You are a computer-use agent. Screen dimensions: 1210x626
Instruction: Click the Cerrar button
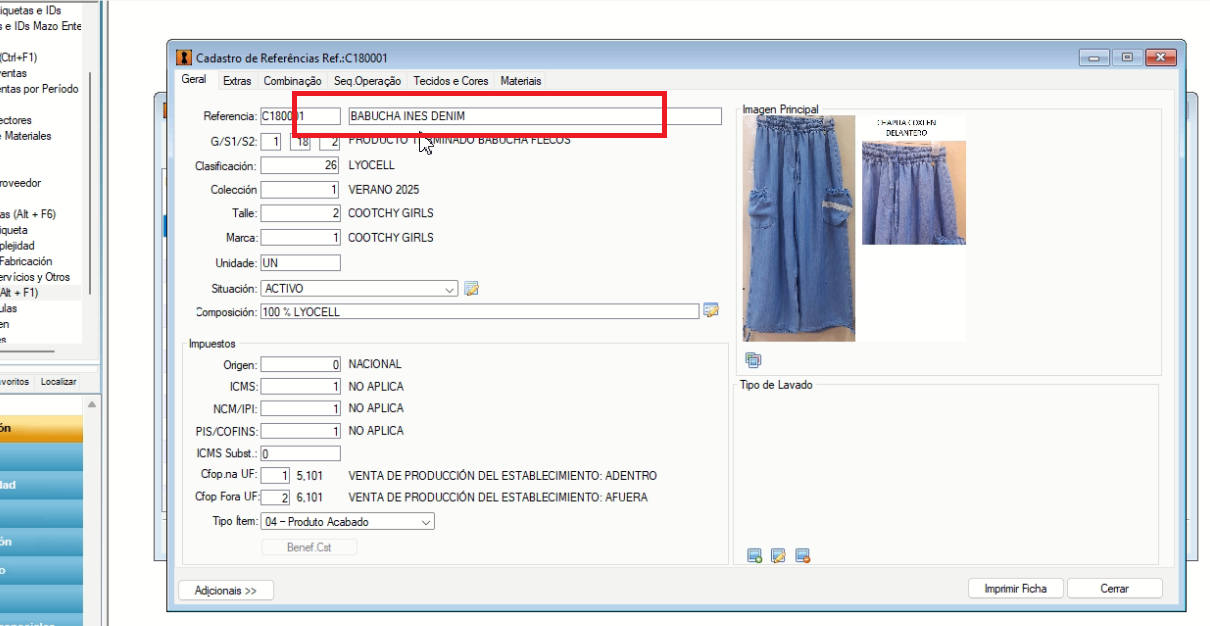point(1115,589)
